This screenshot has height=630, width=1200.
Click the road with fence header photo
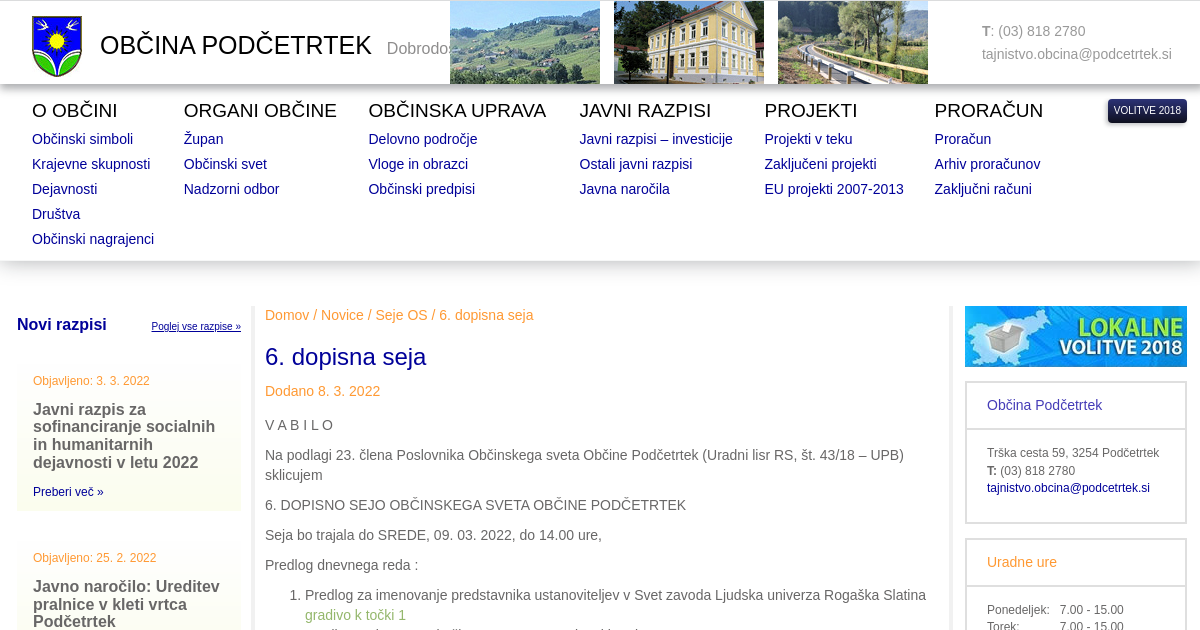click(852, 42)
